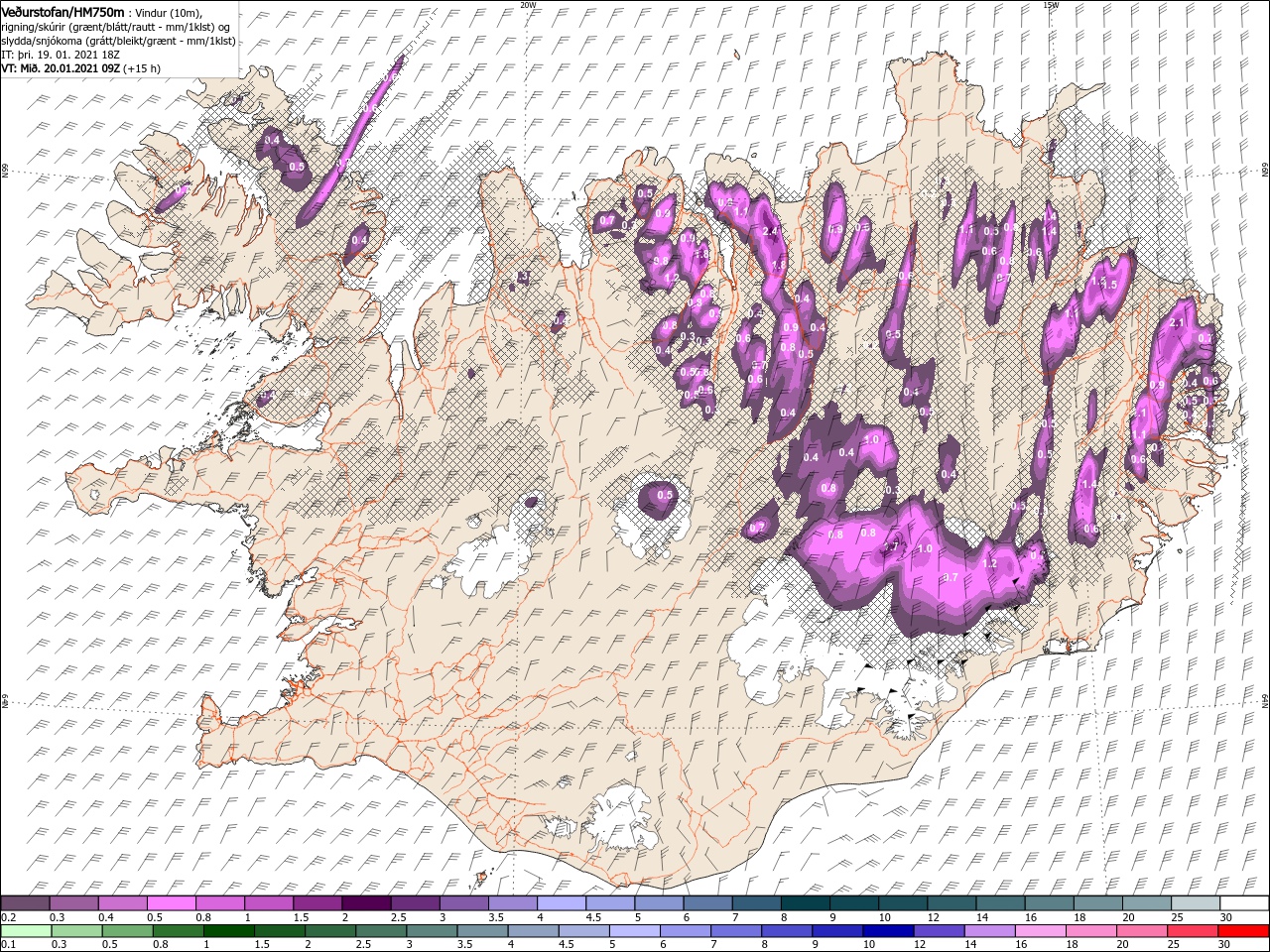Pick the bright red rain swatch labeled 30
The height and width of the screenshot is (952, 1270).
click(1244, 931)
